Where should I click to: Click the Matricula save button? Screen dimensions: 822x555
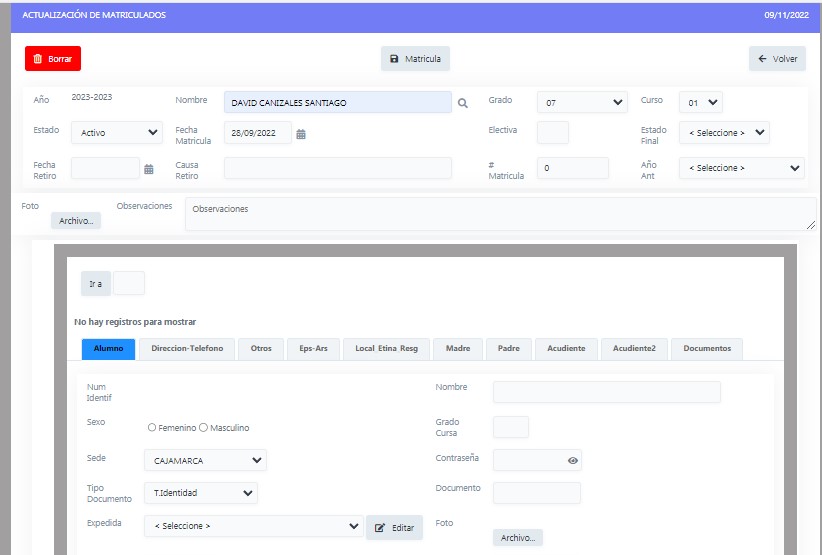(x=415, y=59)
